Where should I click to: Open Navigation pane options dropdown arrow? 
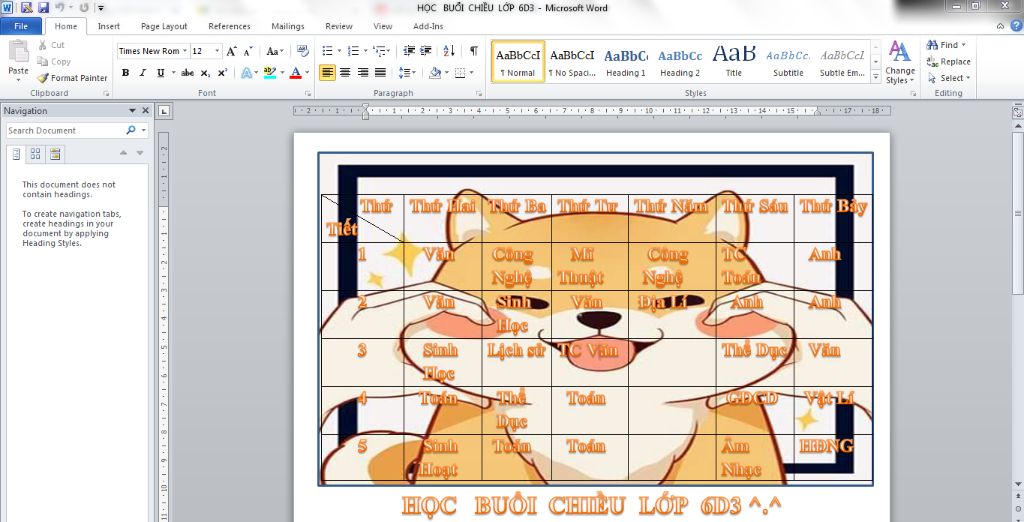coord(132,111)
